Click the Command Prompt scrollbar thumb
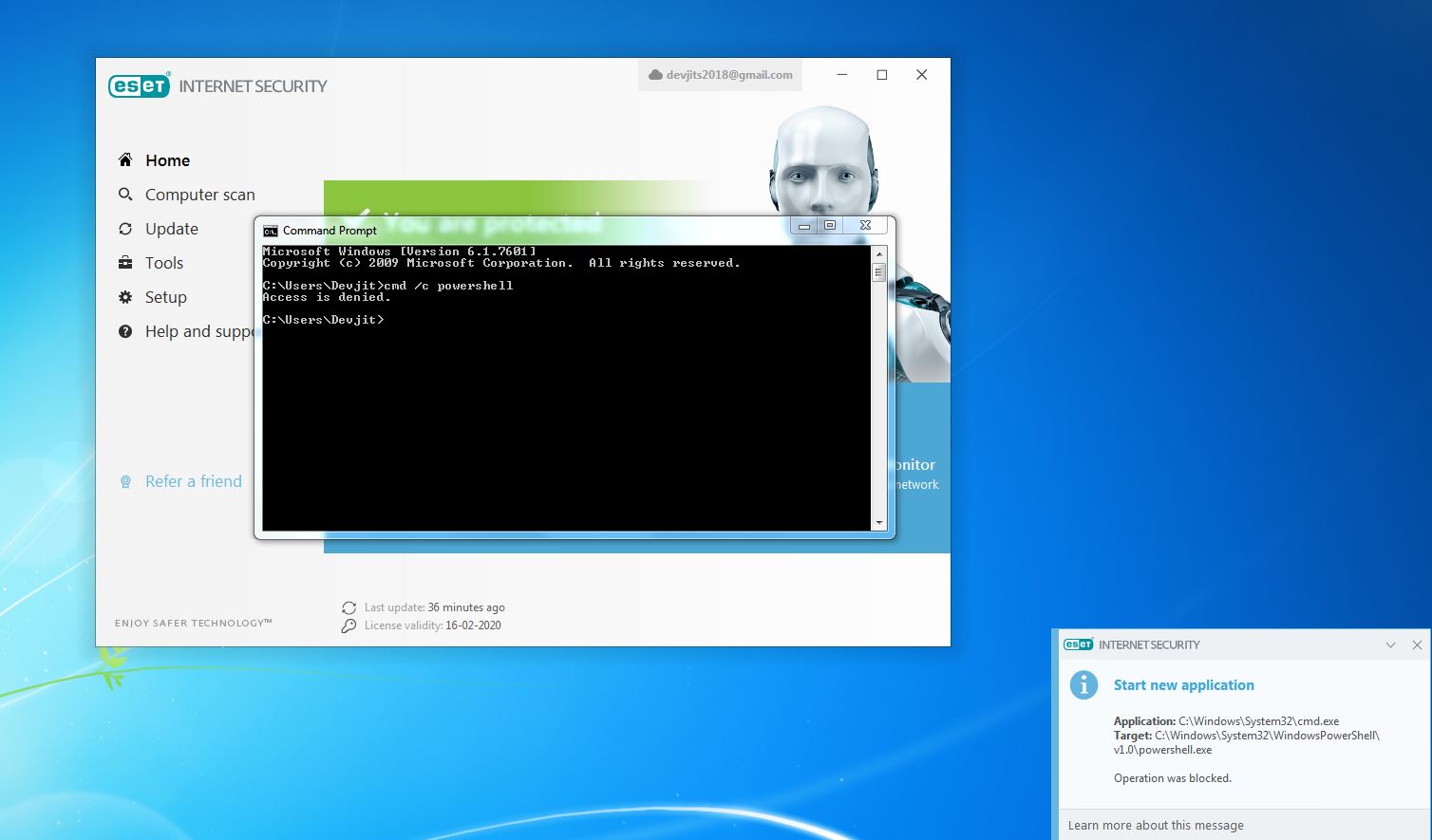 (x=879, y=273)
